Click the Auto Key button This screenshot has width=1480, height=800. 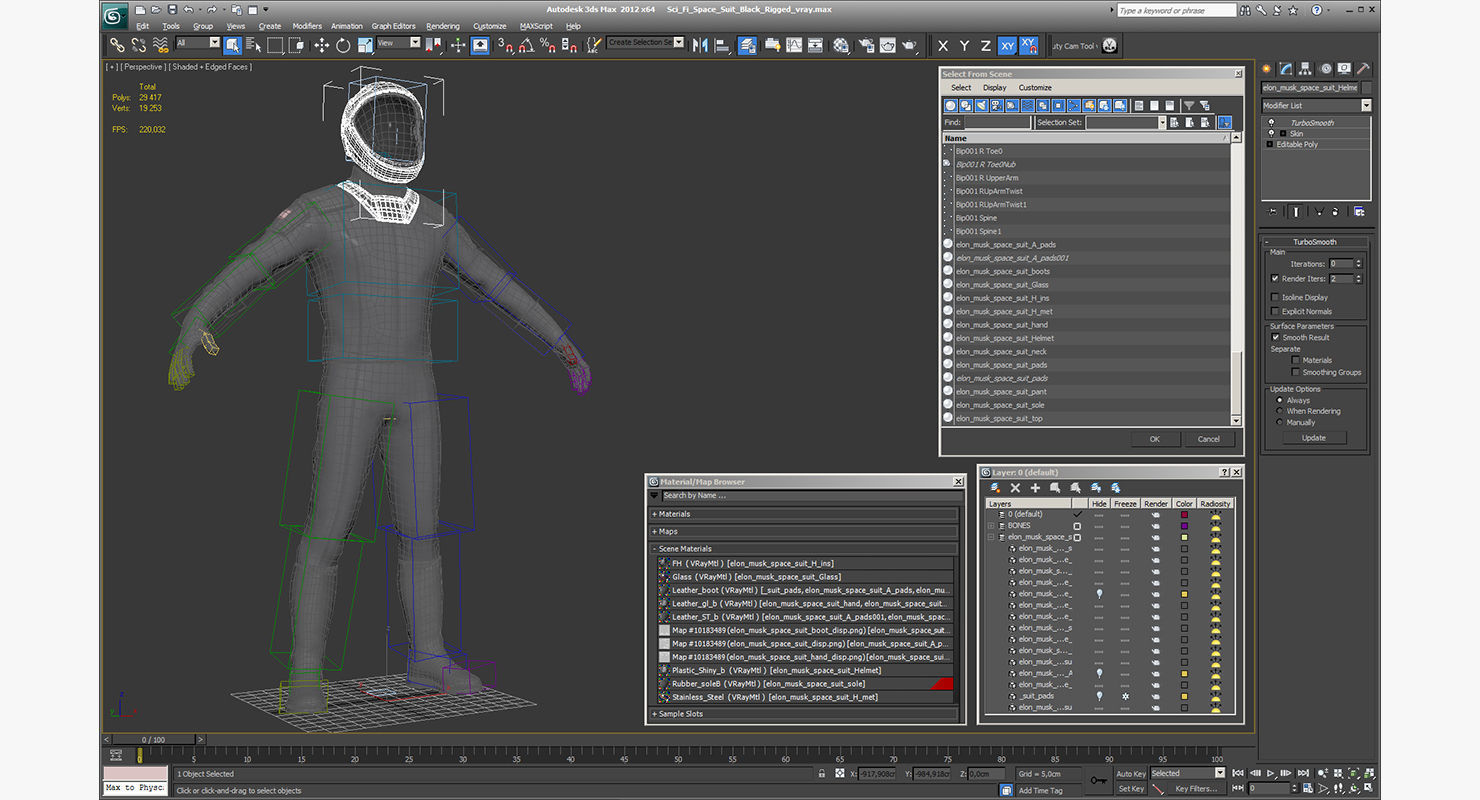pos(1131,774)
